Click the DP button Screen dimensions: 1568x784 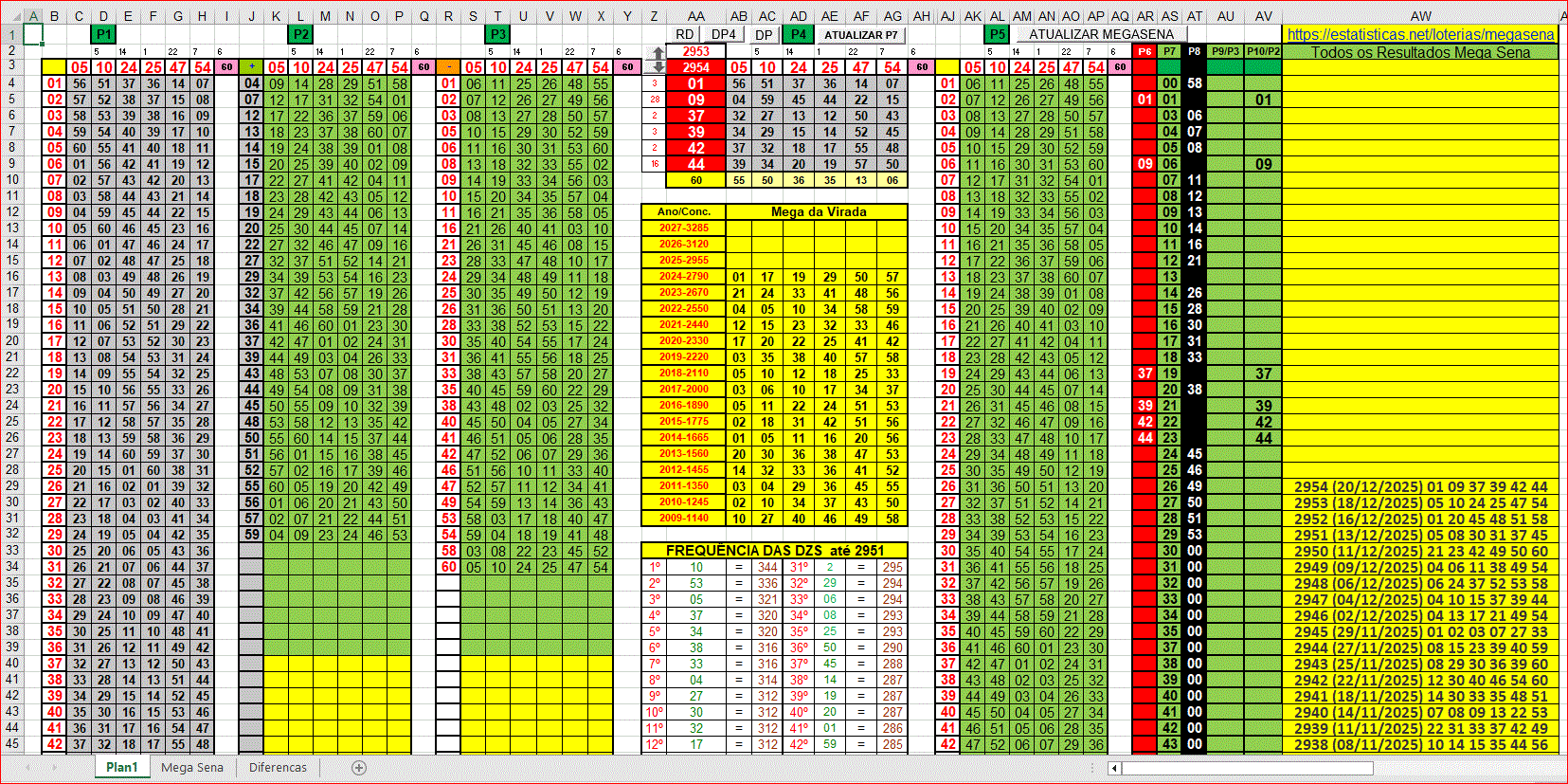tap(764, 34)
